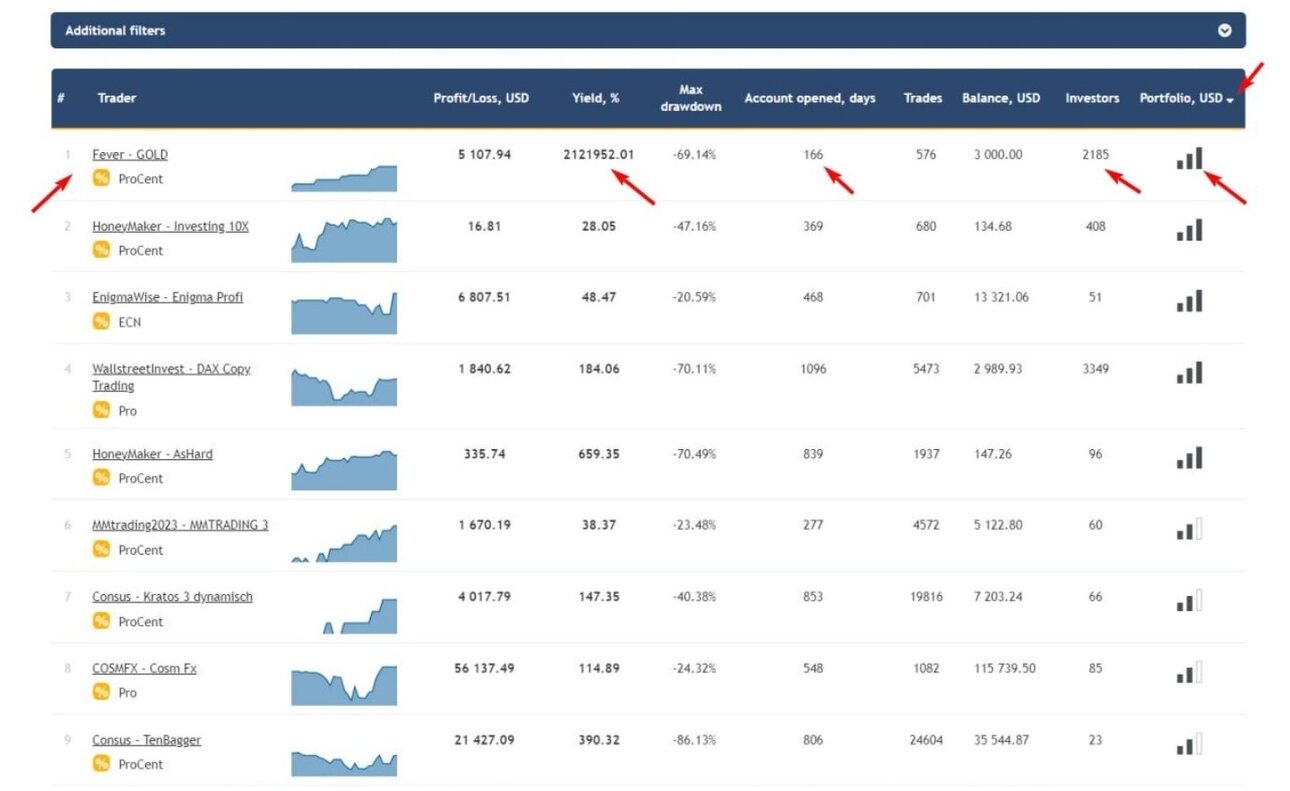
Task: Sort by Trades column header
Action: pyautogui.click(x=923, y=98)
